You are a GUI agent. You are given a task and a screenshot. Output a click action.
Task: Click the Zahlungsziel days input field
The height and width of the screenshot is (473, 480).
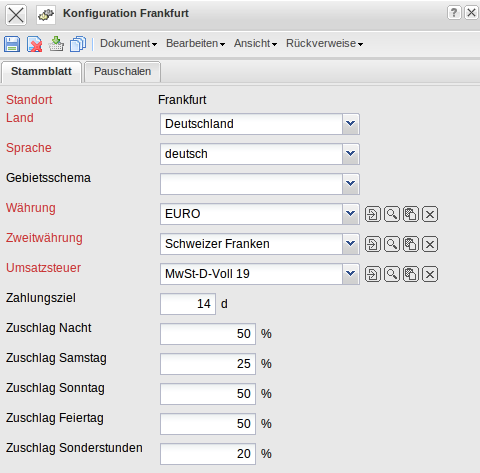pyautogui.click(x=188, y=304)
